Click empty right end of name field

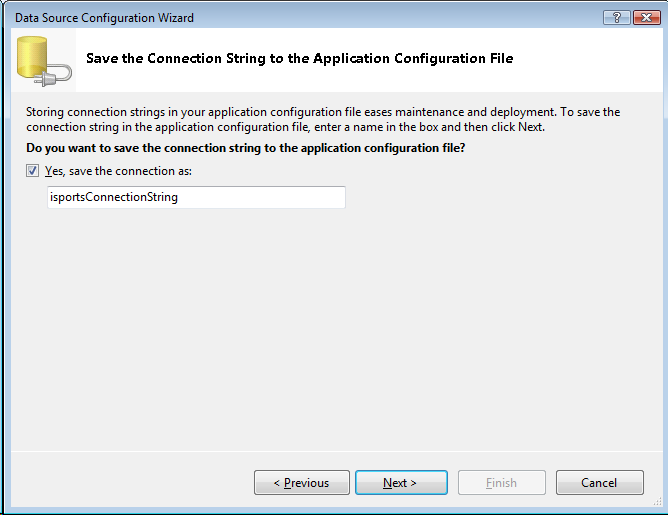click(x=300, y=198)
